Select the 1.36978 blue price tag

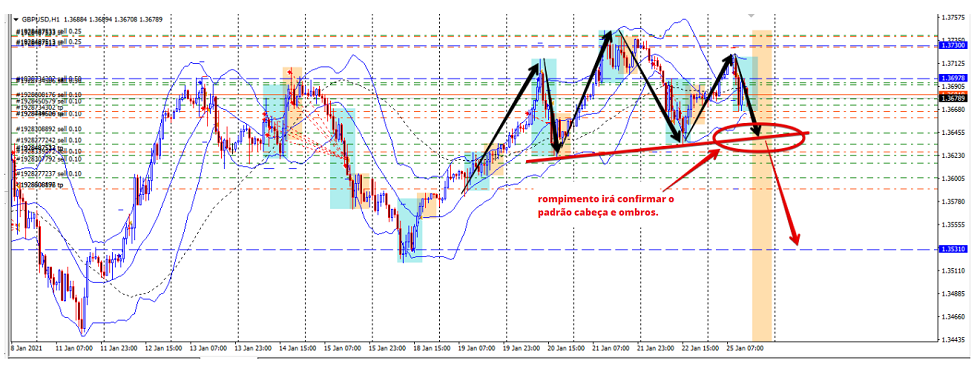tap(951, 78)
